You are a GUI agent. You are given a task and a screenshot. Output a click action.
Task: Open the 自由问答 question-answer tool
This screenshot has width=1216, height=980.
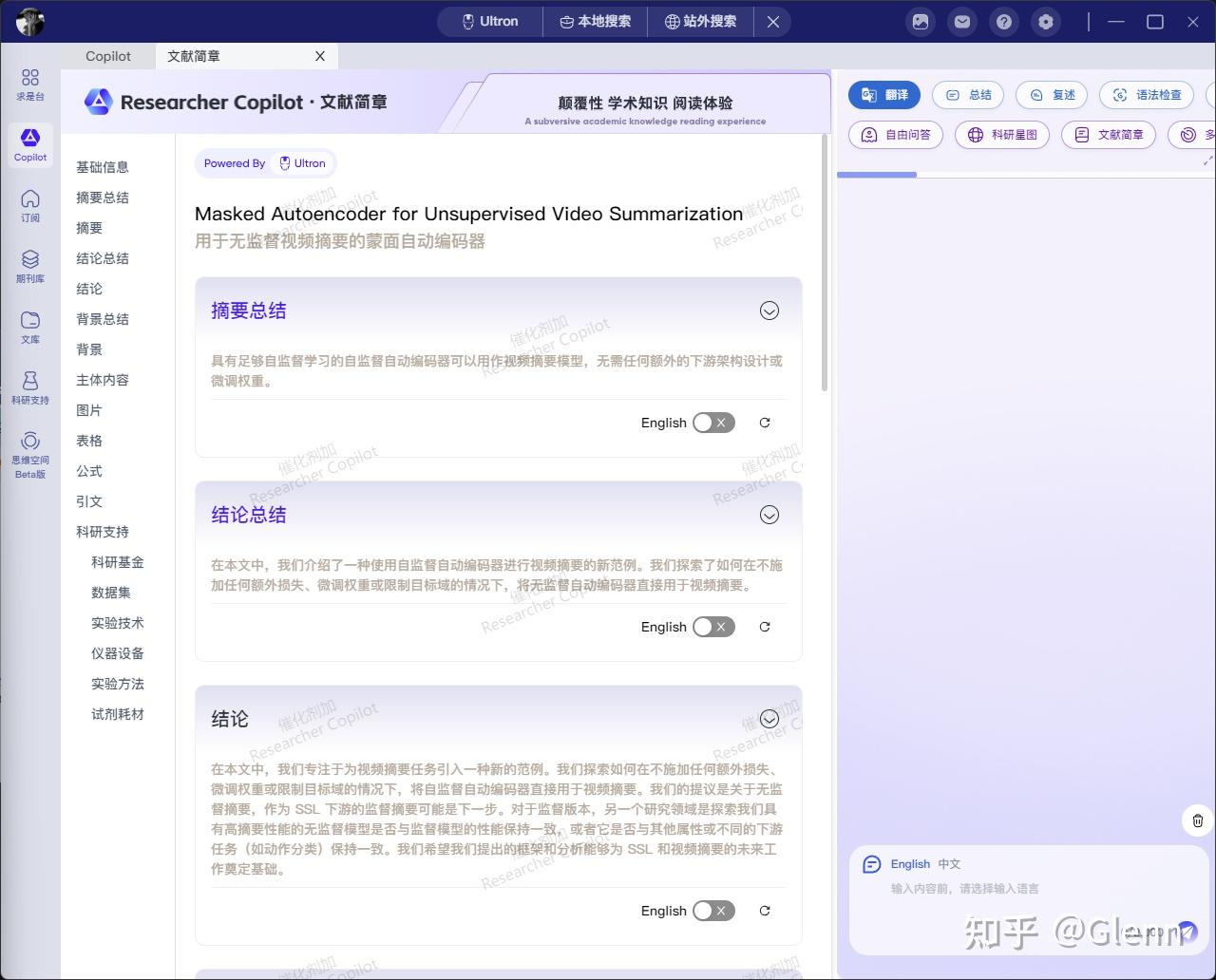(895, 135)
